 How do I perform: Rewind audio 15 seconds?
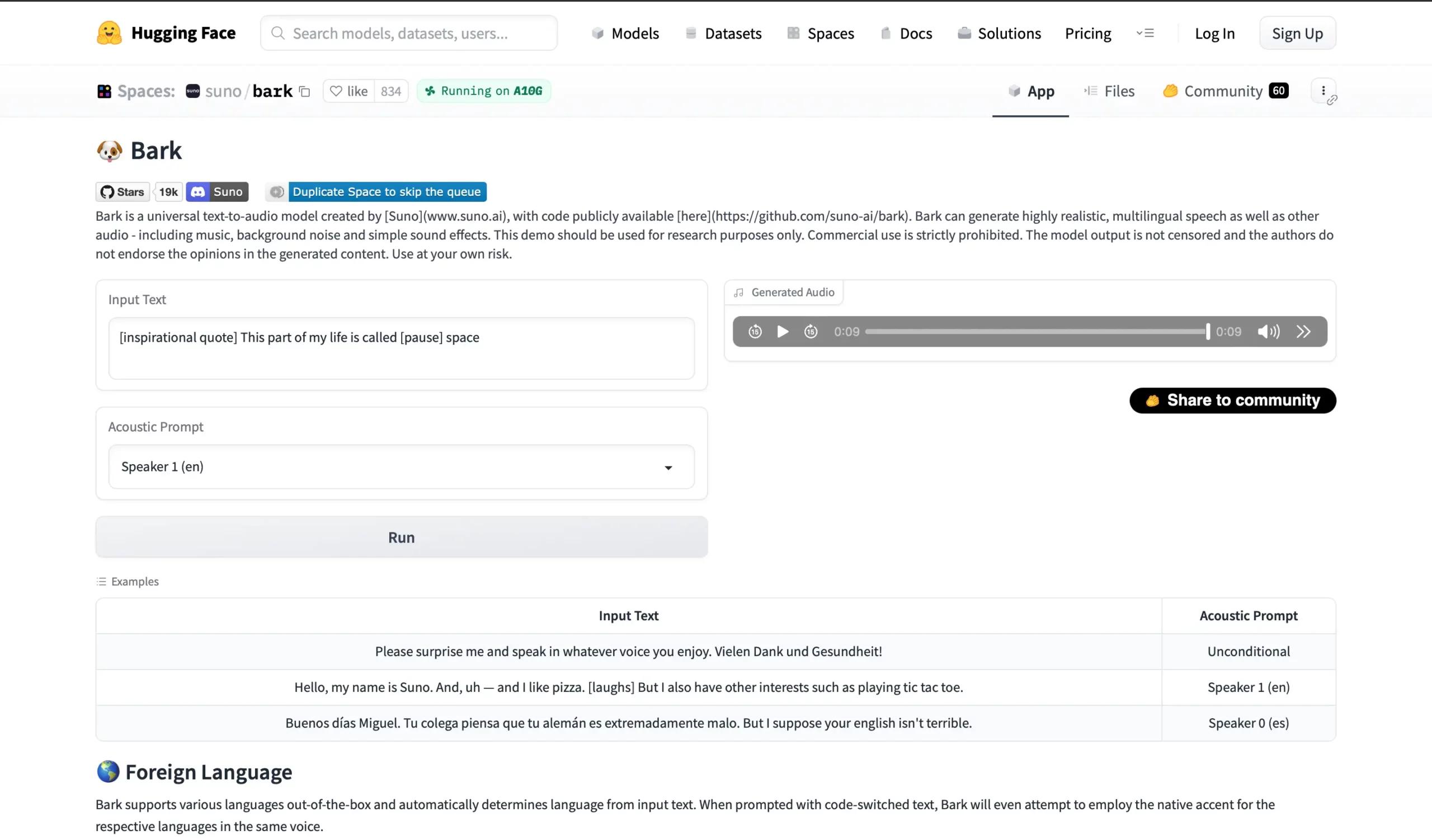755,331
